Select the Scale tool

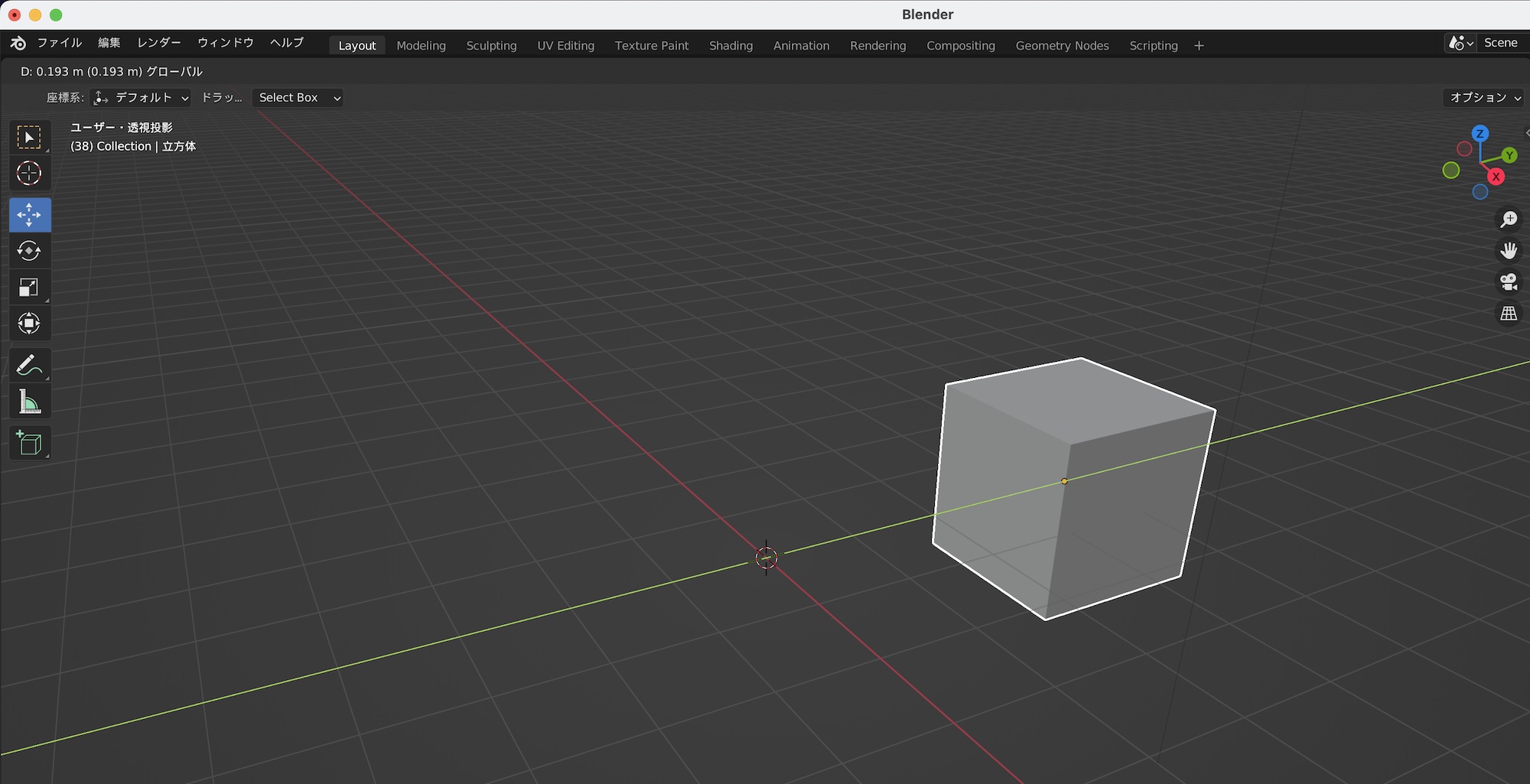tap(29, 288)
